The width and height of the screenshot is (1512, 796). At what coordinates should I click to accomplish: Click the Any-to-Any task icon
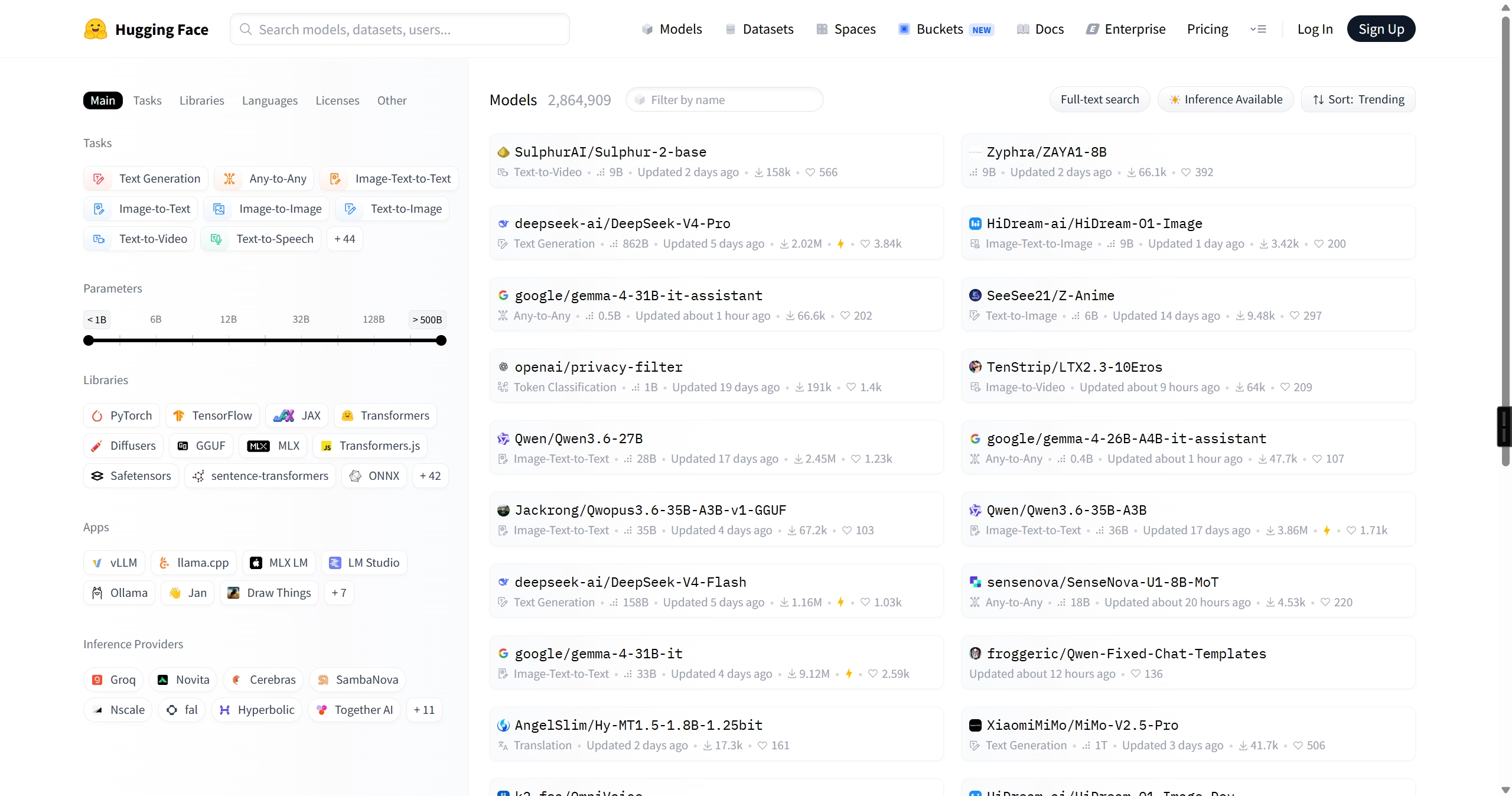pos(229,178)
